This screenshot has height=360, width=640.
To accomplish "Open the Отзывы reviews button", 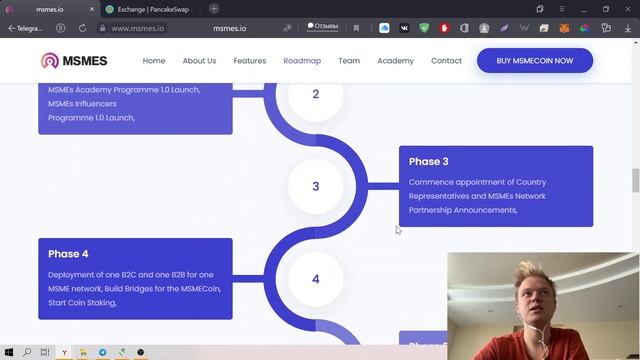I will tap(322, 27).
